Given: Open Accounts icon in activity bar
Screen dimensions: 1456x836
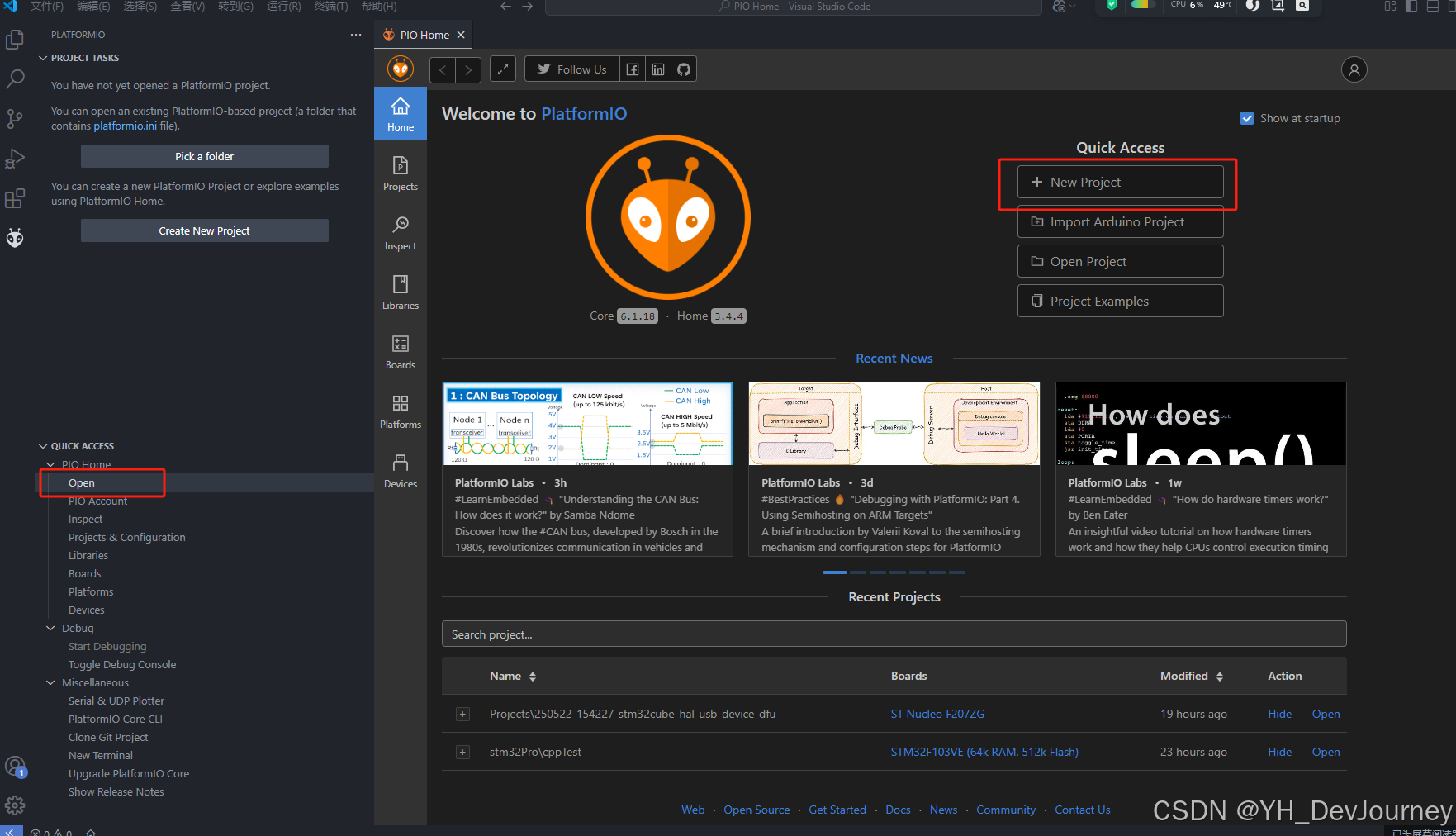Looking at the screenshot, I should pyautogui.click(x=15, y=767).
